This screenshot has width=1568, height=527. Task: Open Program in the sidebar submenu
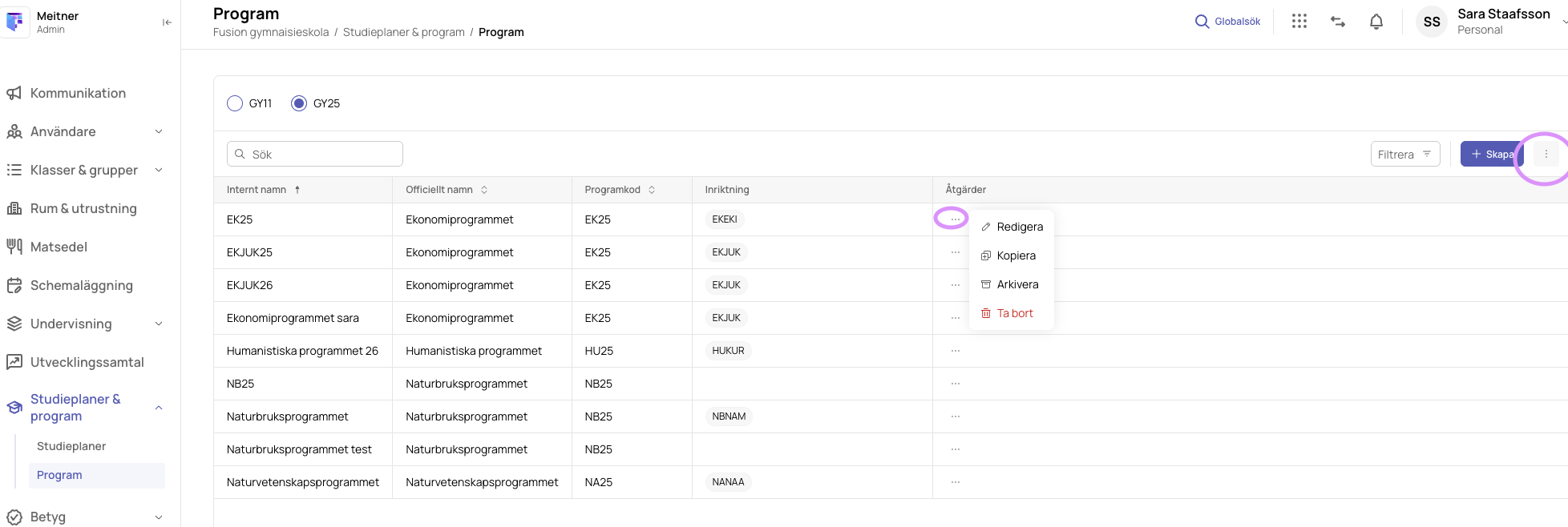(x=97, y=475)
